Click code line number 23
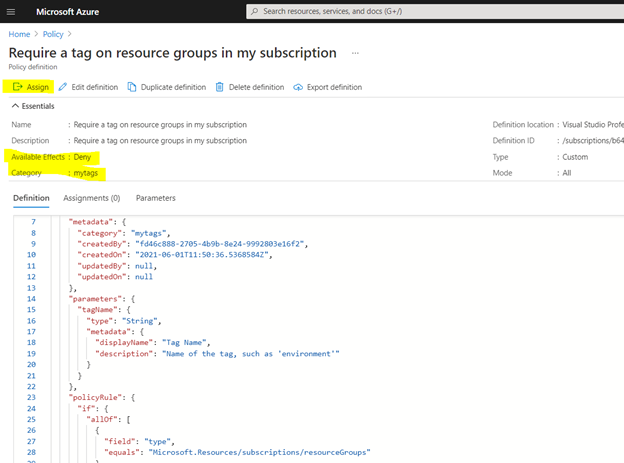624x463 pixels. [x=31, y=397]
